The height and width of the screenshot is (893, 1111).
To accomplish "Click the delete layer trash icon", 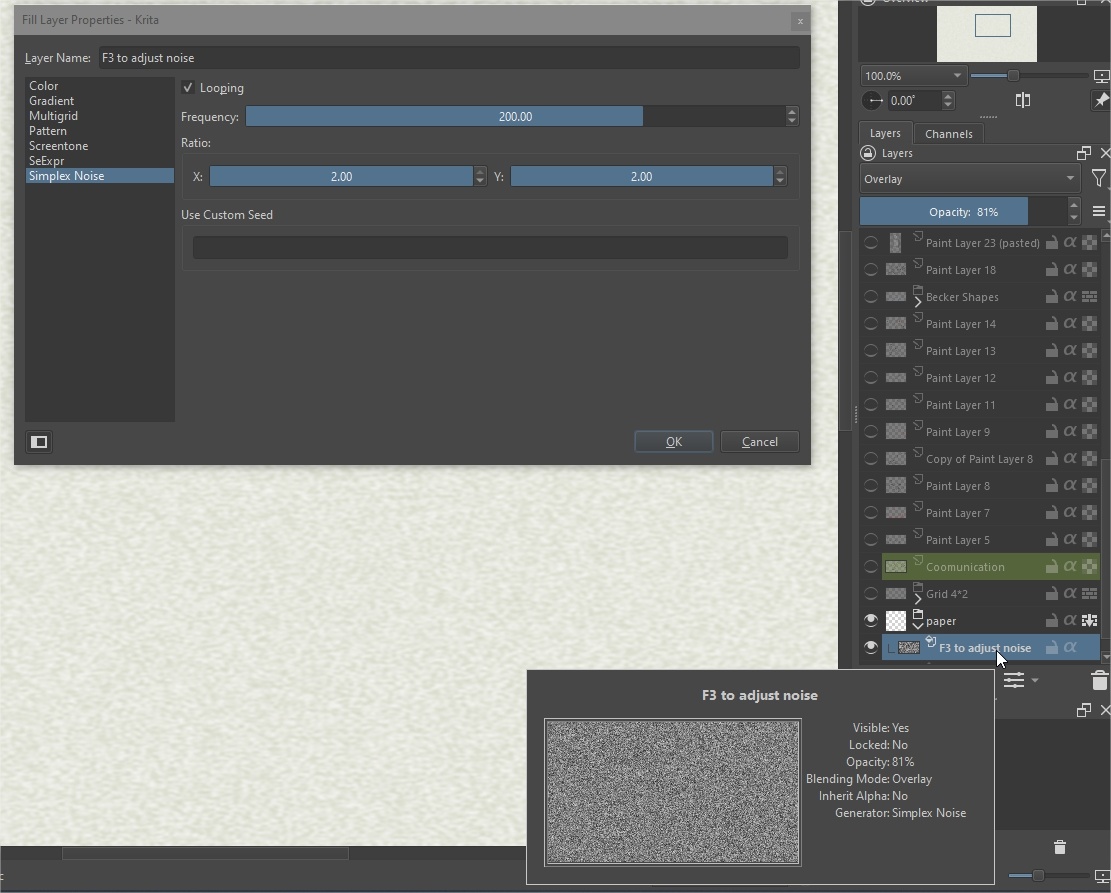I will [x=1099, y=681].
